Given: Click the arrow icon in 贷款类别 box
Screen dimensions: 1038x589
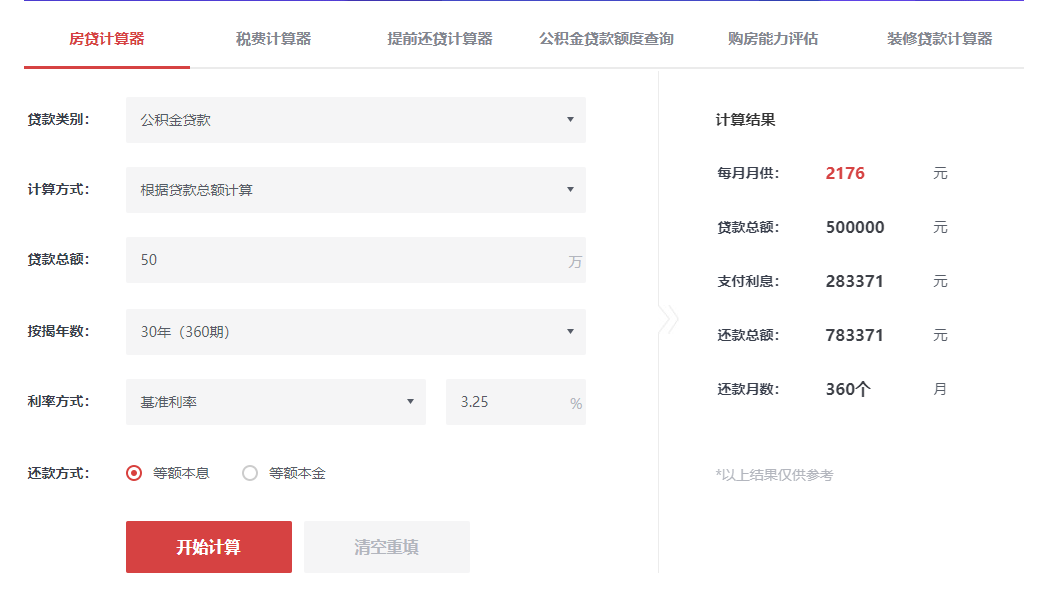Looking at the screenshot, I should click(570, 120).
